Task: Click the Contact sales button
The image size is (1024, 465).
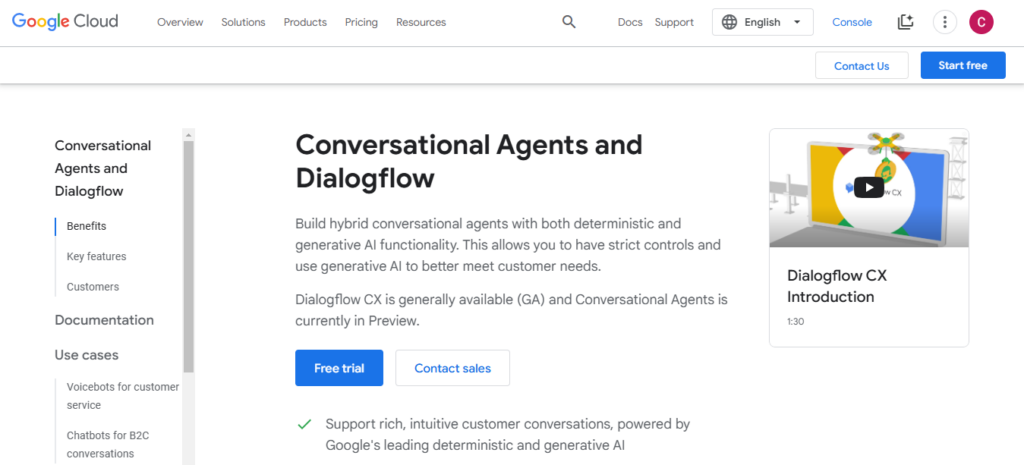Action: coord(453,368)
